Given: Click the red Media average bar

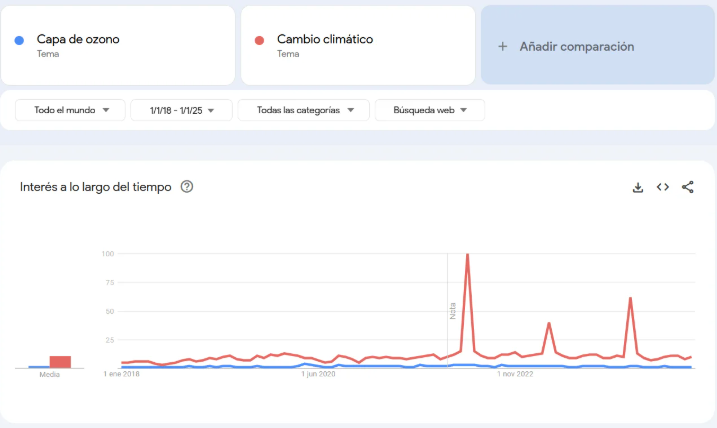Looking at the screenshot, I should 60,361.
